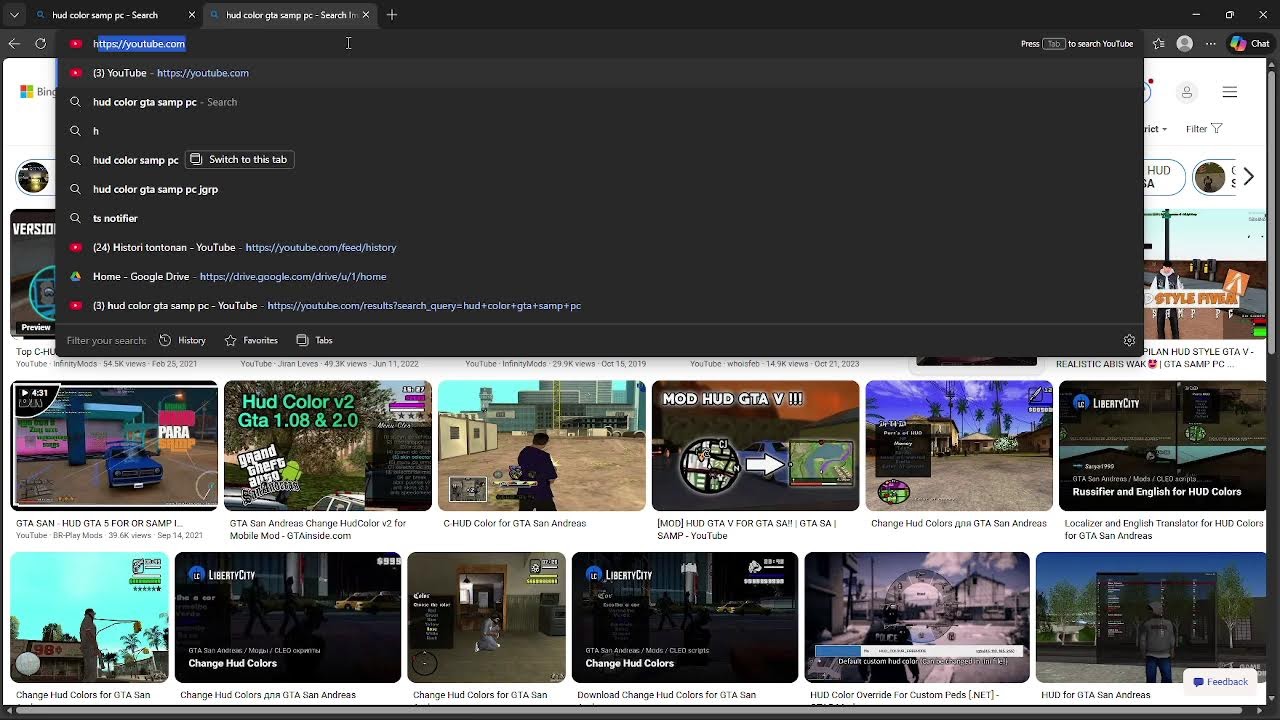
Task: Open the browser profile avatar
Action: [x=1185, y=44]
